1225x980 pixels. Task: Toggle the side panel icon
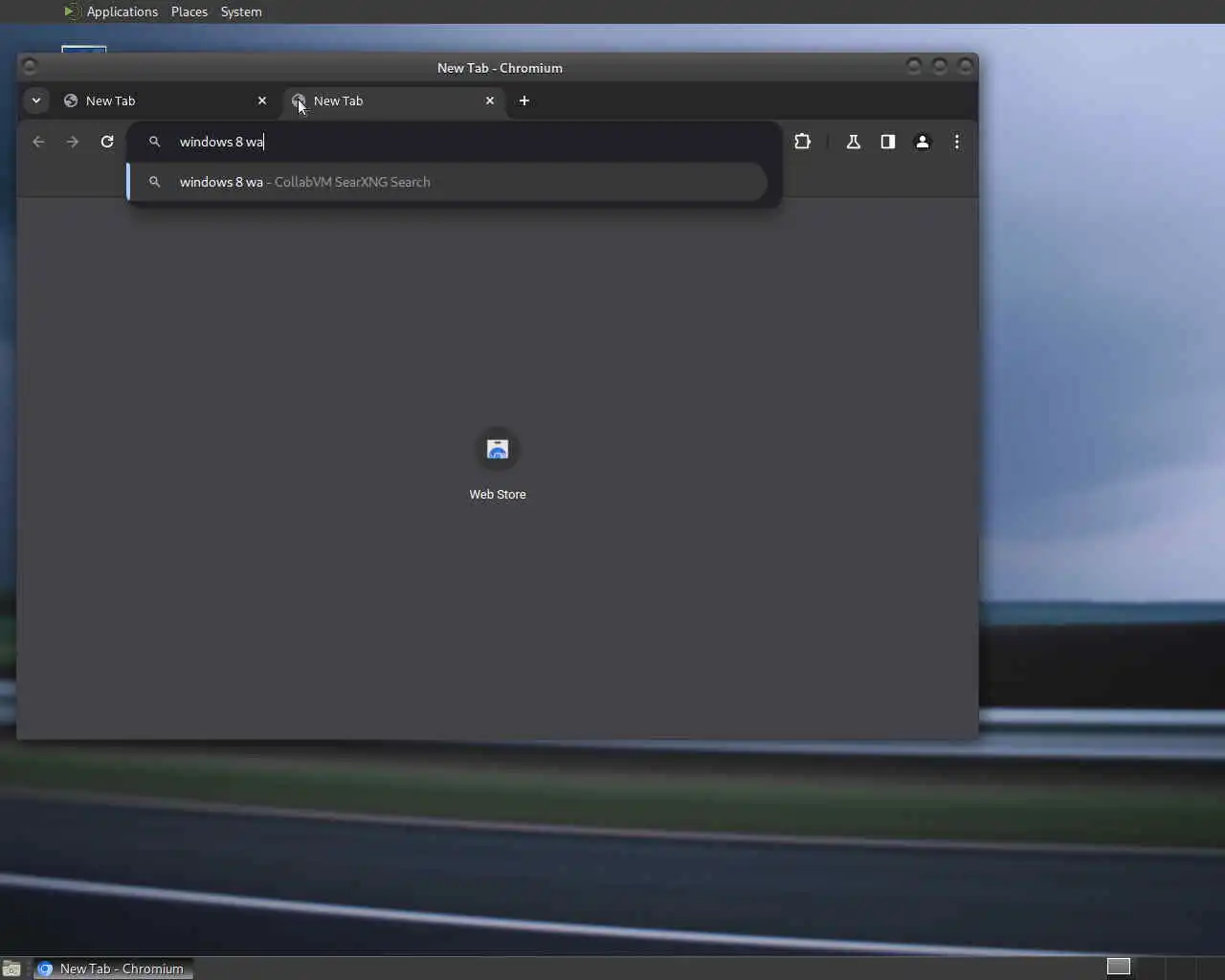click(888, 142)
